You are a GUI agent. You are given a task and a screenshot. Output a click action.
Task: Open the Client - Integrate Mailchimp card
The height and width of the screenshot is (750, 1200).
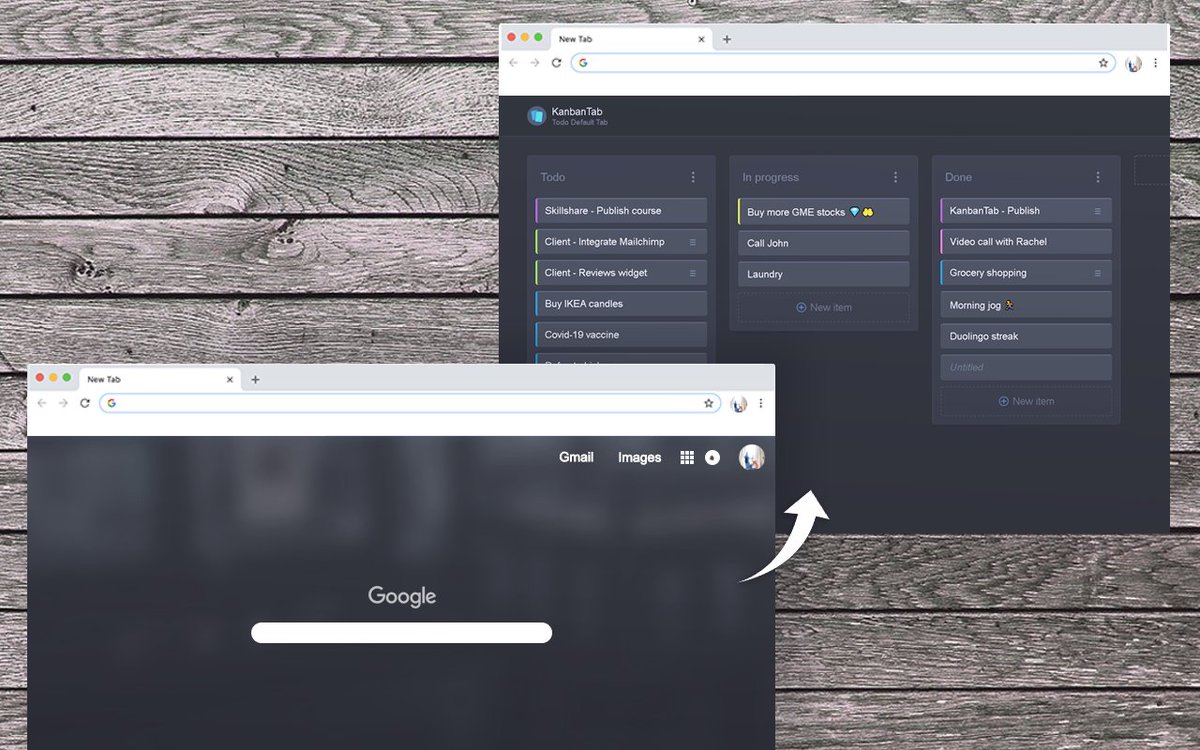(x=621, y=242)
